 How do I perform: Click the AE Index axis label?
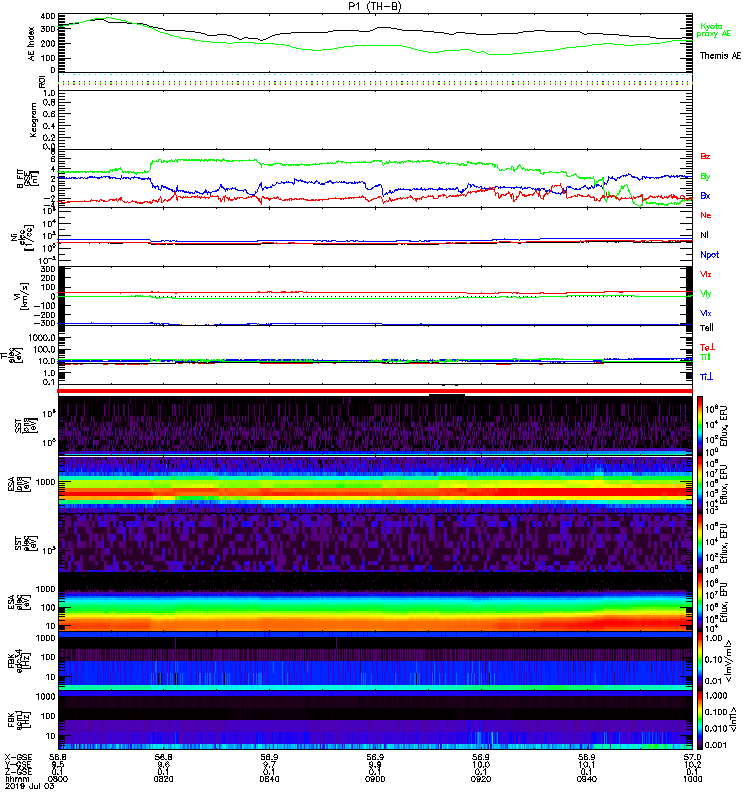[x=32, y=44]
